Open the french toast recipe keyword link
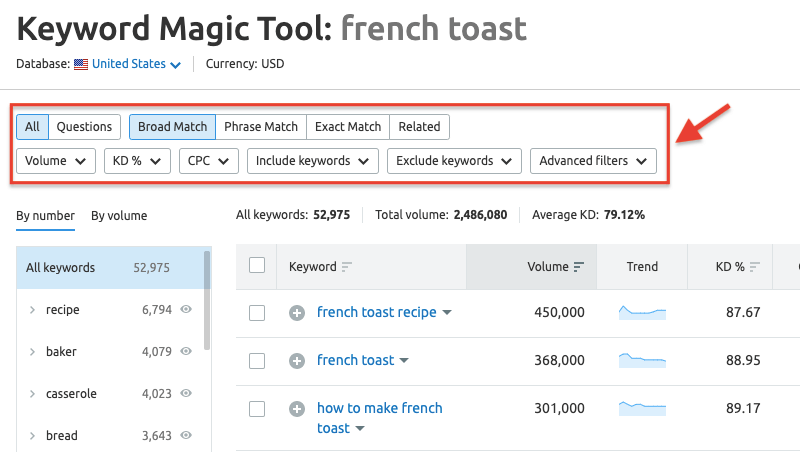This screenshot has height=452, width=800. point(377,312)
